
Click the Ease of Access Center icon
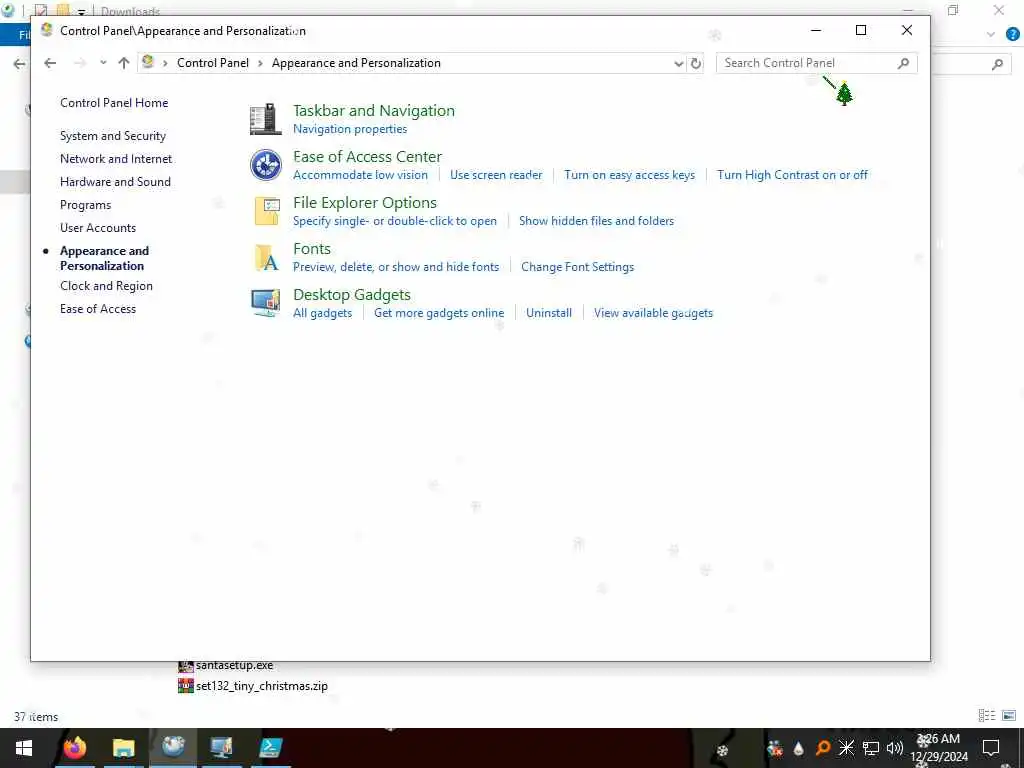coord(266,165)
